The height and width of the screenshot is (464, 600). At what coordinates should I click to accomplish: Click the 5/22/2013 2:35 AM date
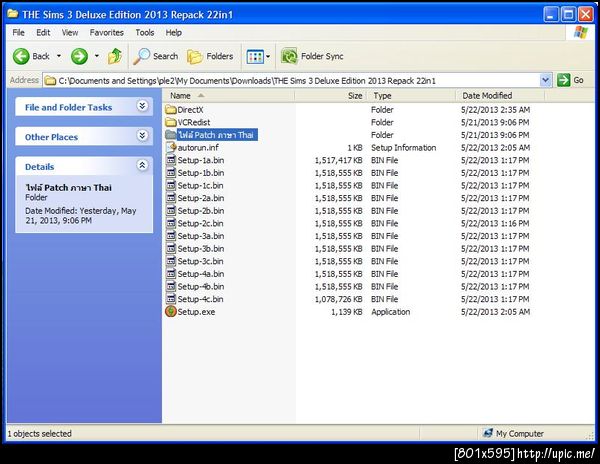pyautogui.click(x=496, y=110)
